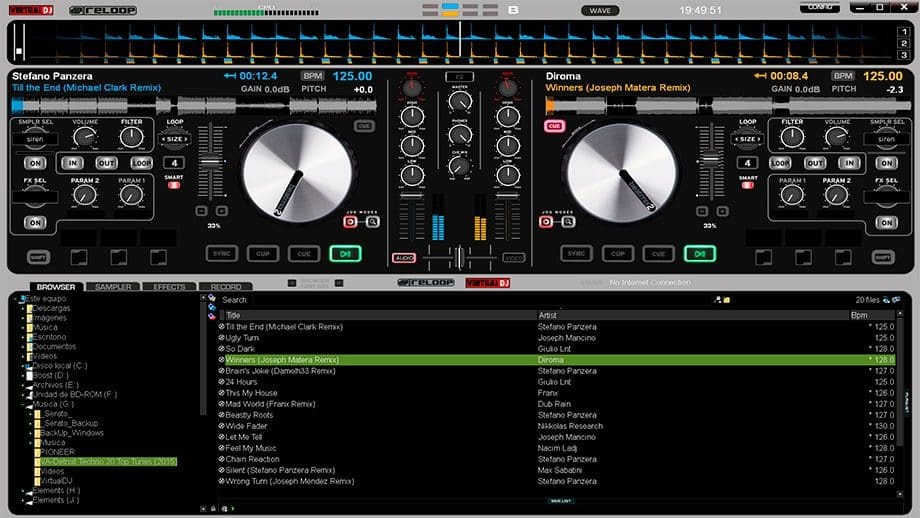Click the right deck SYNC button
This screenshot has height=518, width=920.
click(x=576, y=254)
